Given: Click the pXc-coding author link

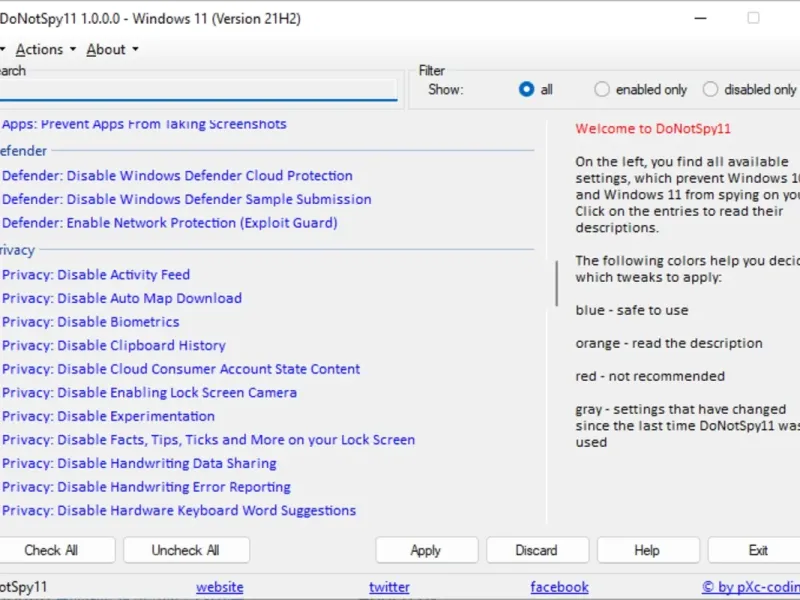Looking at the screenshot, I should click(752, 587).
